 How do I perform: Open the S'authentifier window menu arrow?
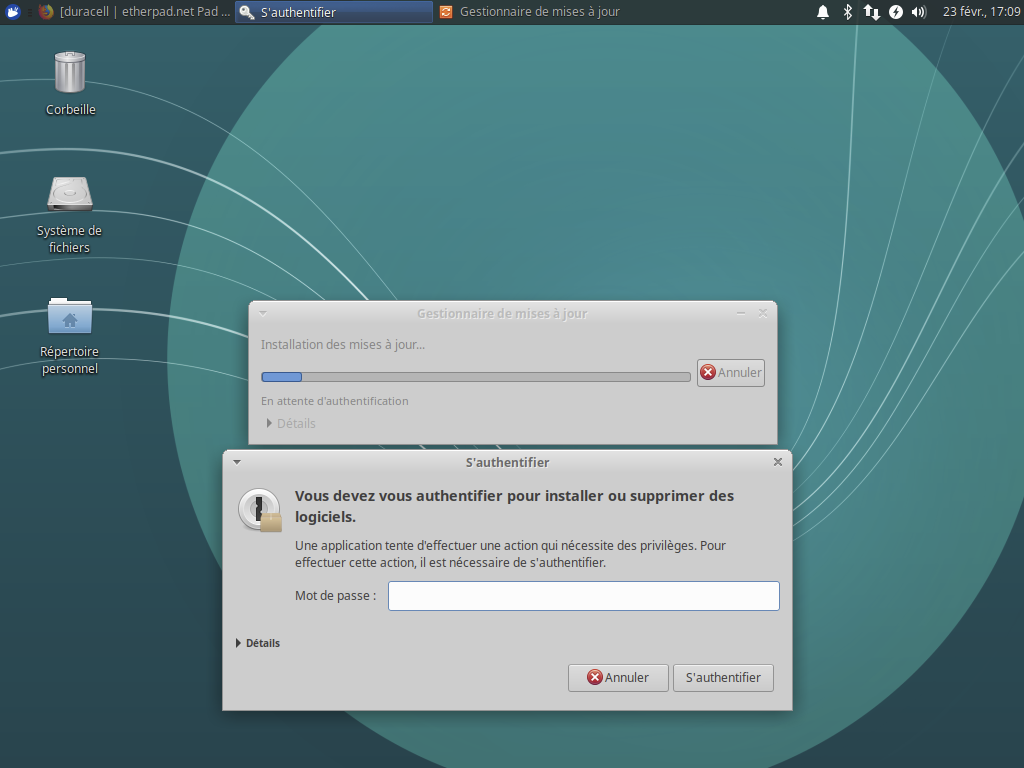pos(237,462)
